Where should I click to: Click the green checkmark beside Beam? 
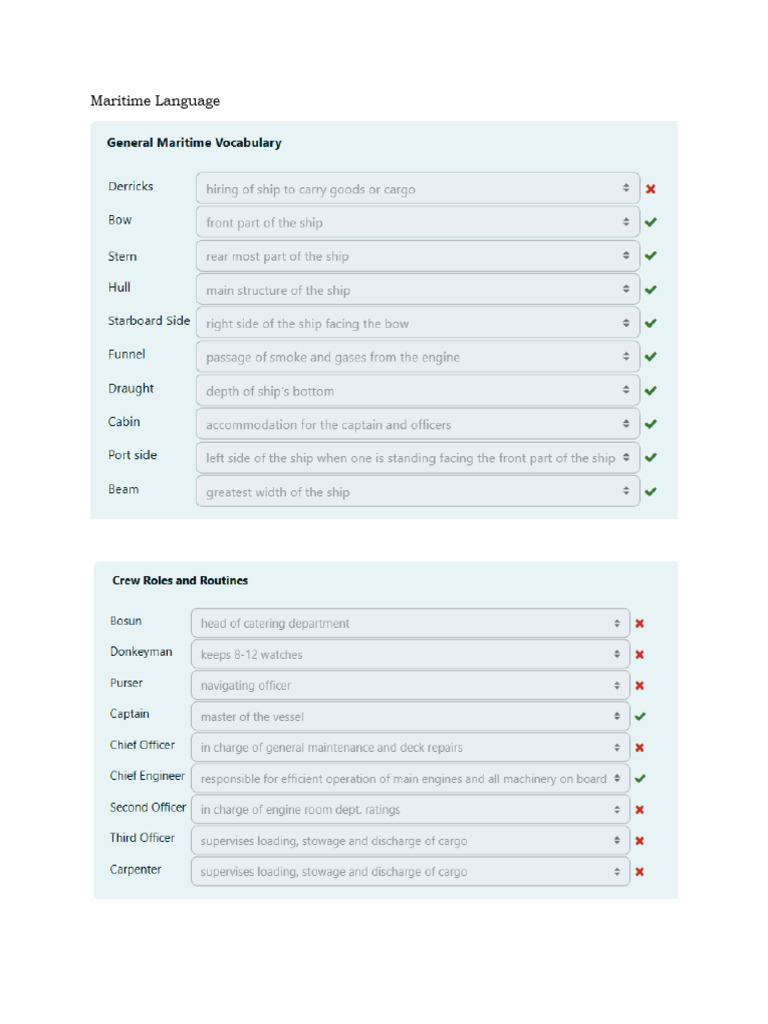coord(651,491)
